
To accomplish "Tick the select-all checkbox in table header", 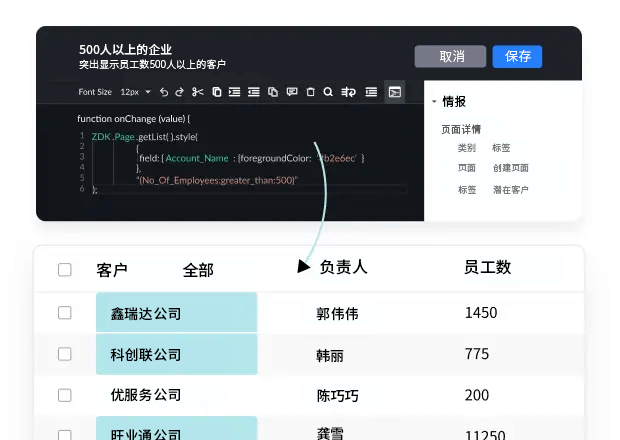I will click(x=65, y=270).
